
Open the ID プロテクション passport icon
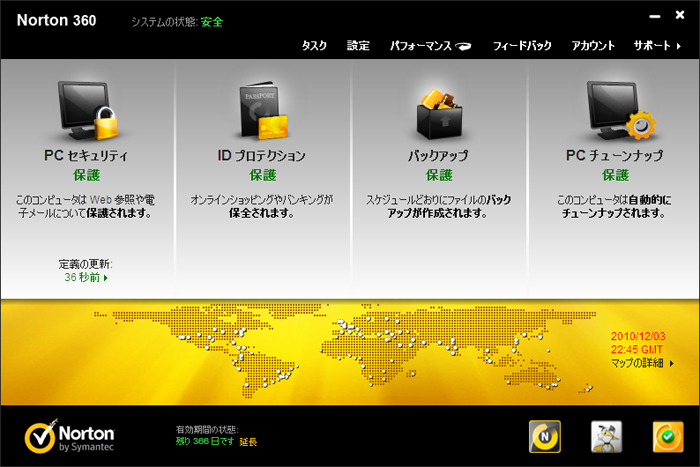[x=263, y=110]
